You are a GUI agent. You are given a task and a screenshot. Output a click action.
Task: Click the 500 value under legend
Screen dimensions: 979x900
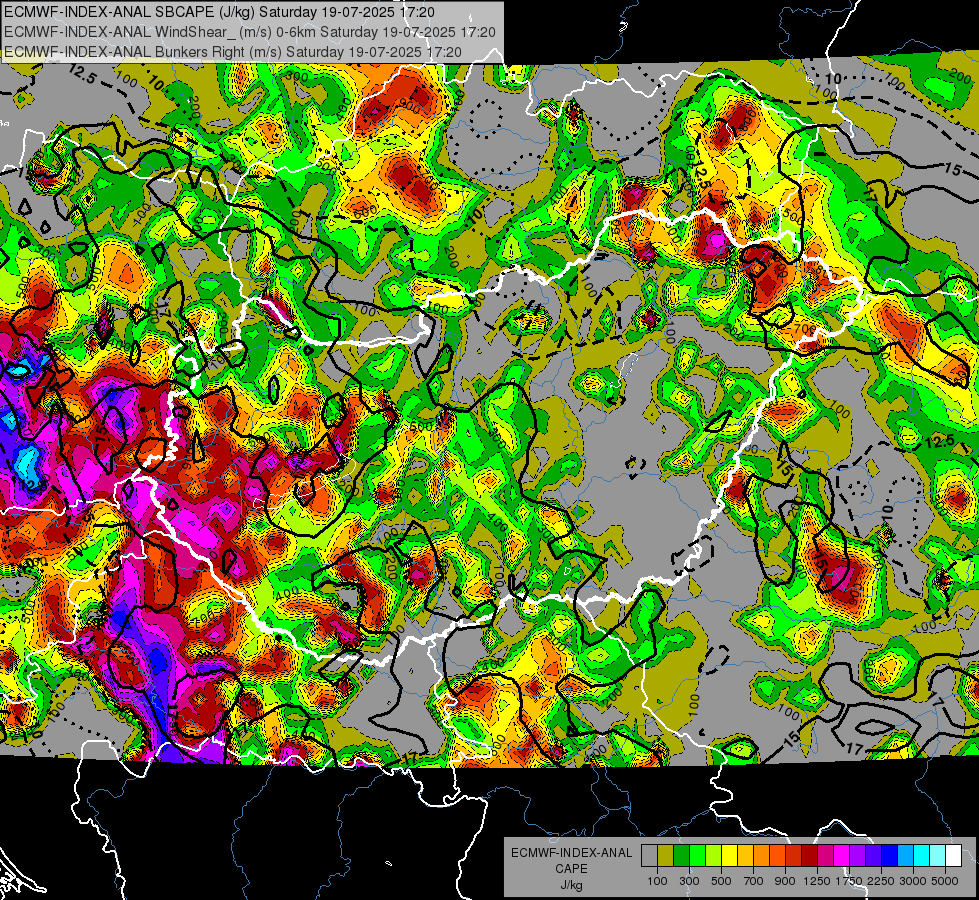click(x=721, y=881)
